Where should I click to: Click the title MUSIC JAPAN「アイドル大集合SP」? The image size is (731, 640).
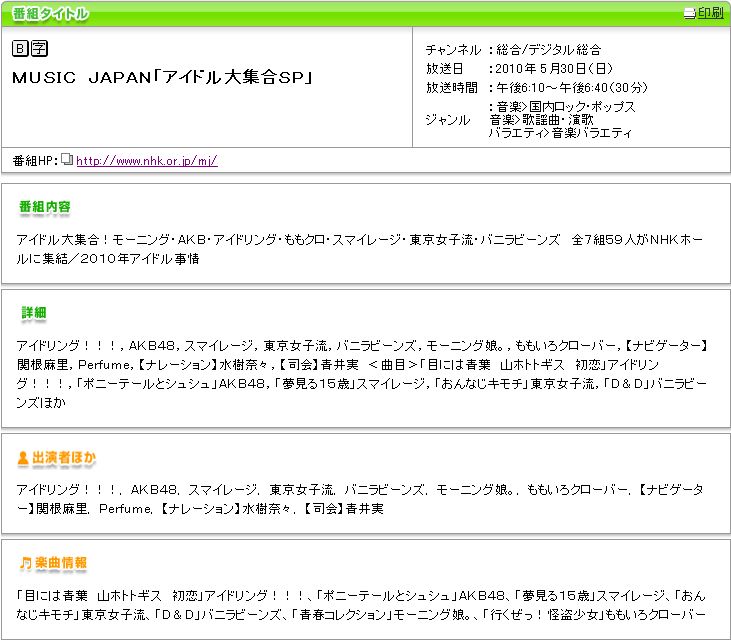click(x=163, y=77)
